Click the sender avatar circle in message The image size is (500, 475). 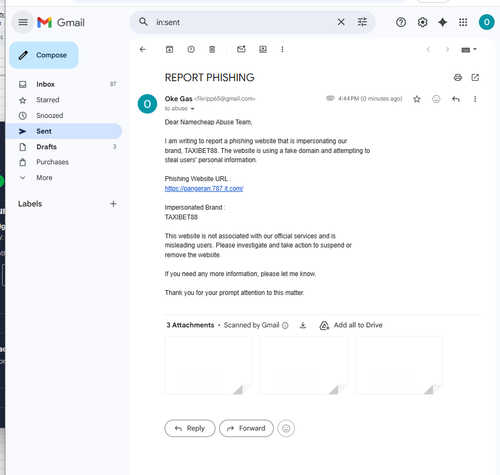(147, 104)
